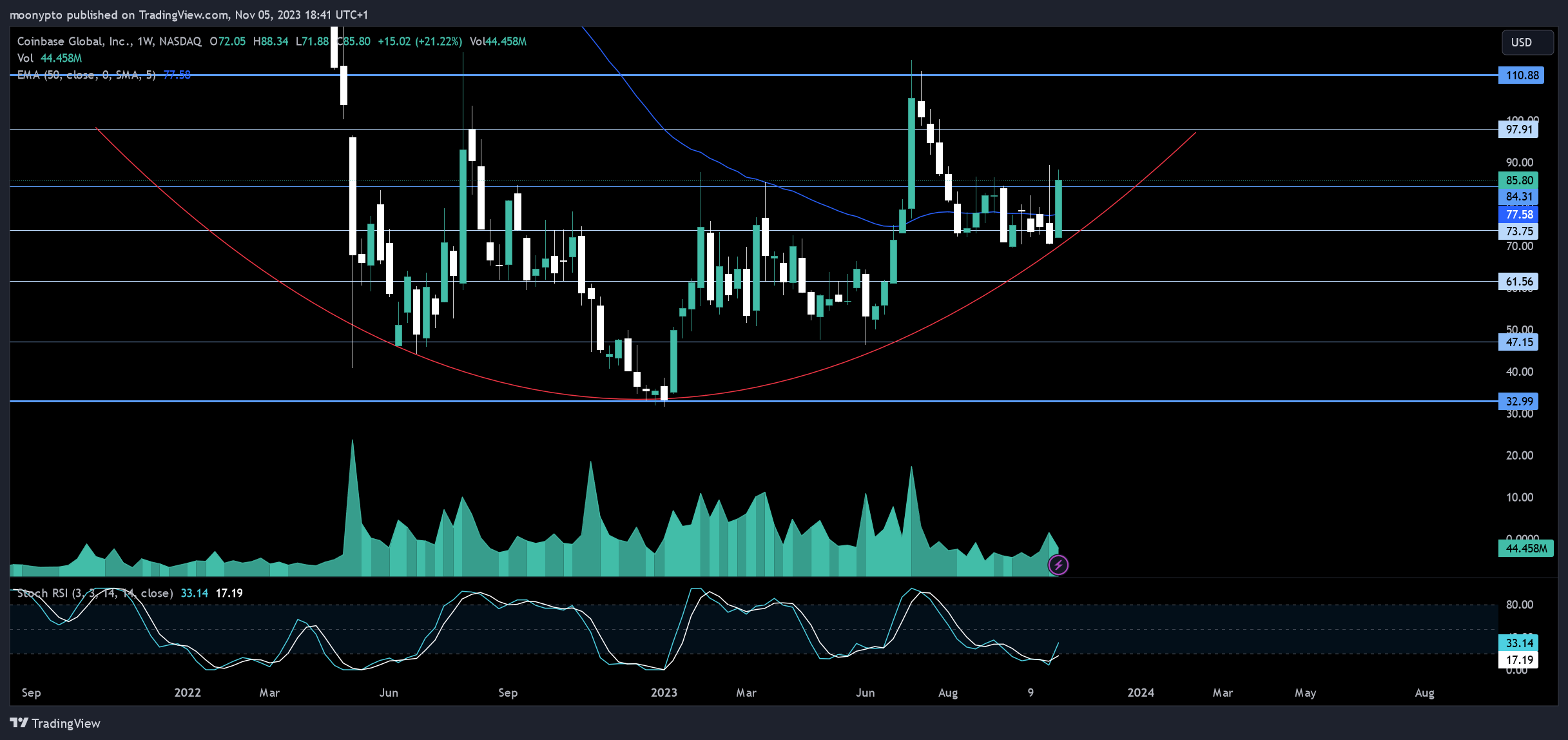Click the 1W timeframe label

coord(145,41)
